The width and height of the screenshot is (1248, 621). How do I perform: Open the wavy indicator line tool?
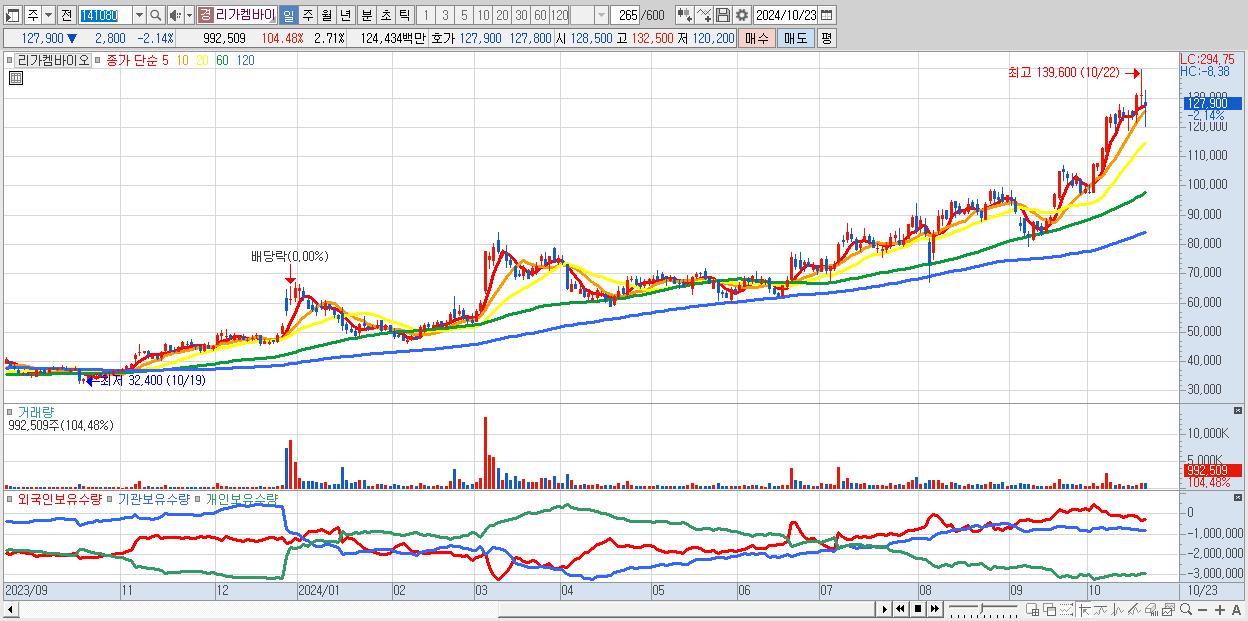click(x=1101, y=610)
